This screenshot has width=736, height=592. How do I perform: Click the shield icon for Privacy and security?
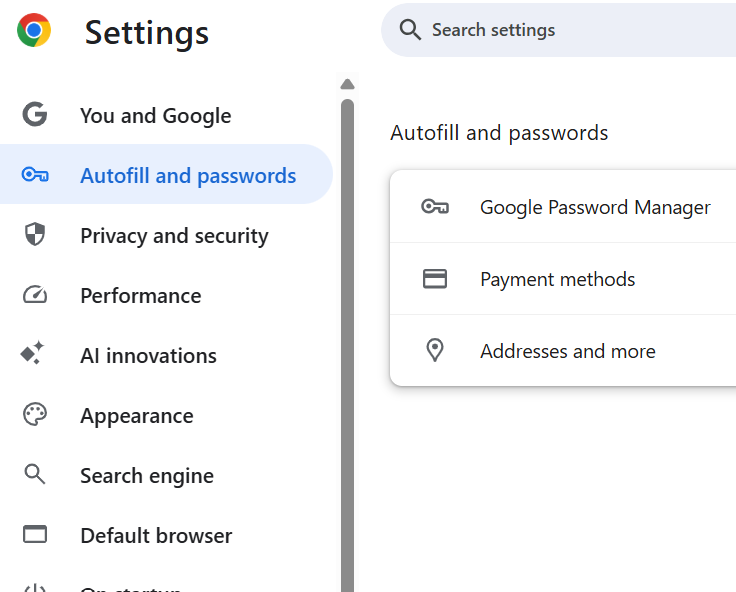click(35, 235)
